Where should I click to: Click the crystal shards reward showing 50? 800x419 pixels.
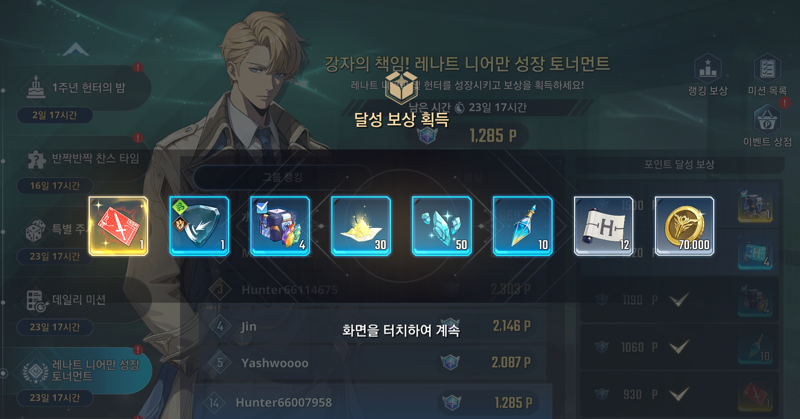(x=442, y=226)
